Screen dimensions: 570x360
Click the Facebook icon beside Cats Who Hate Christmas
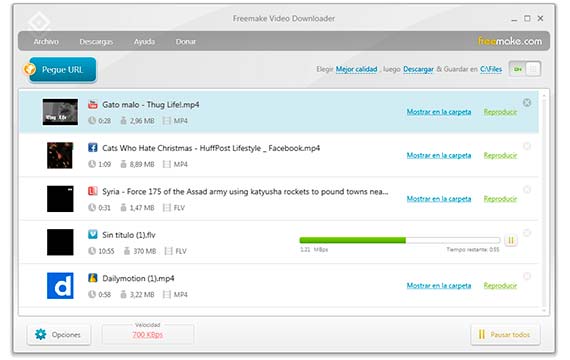(93, 148)
